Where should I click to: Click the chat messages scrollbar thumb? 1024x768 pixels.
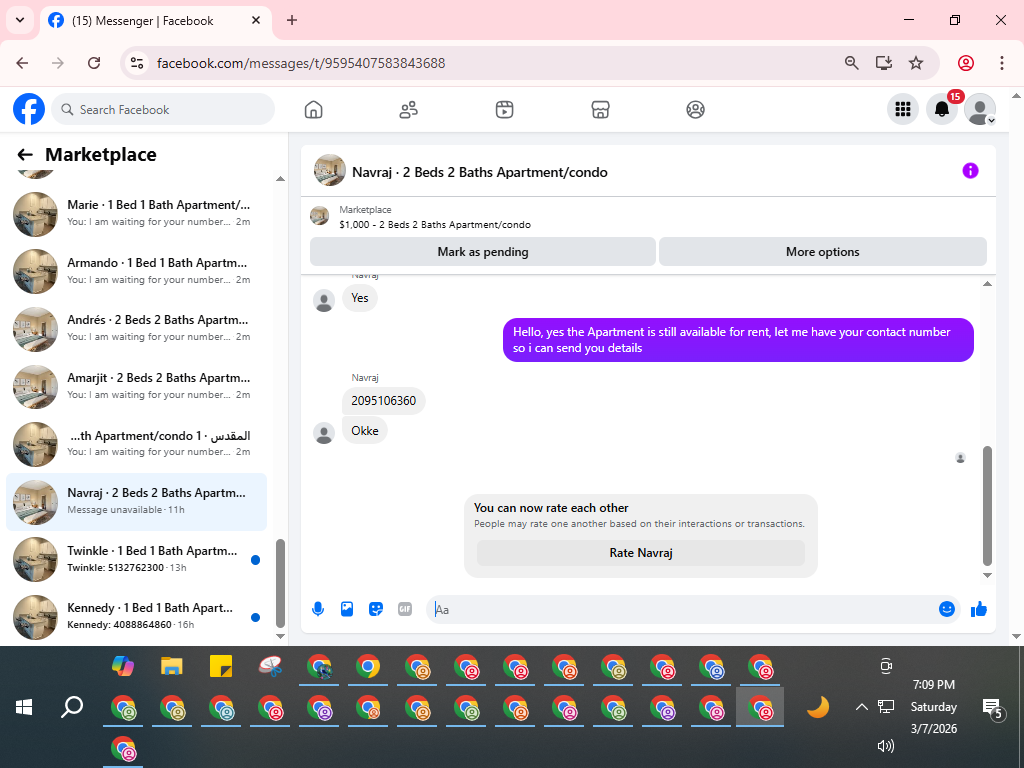coord(987,506)
